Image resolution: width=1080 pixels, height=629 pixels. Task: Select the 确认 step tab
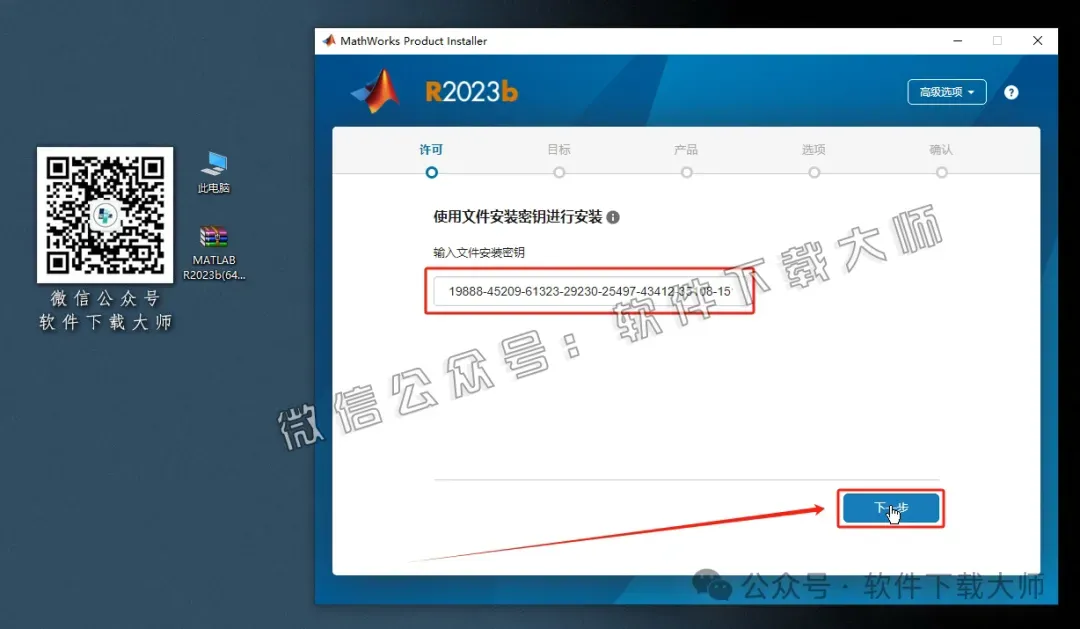tap(941, 149)
